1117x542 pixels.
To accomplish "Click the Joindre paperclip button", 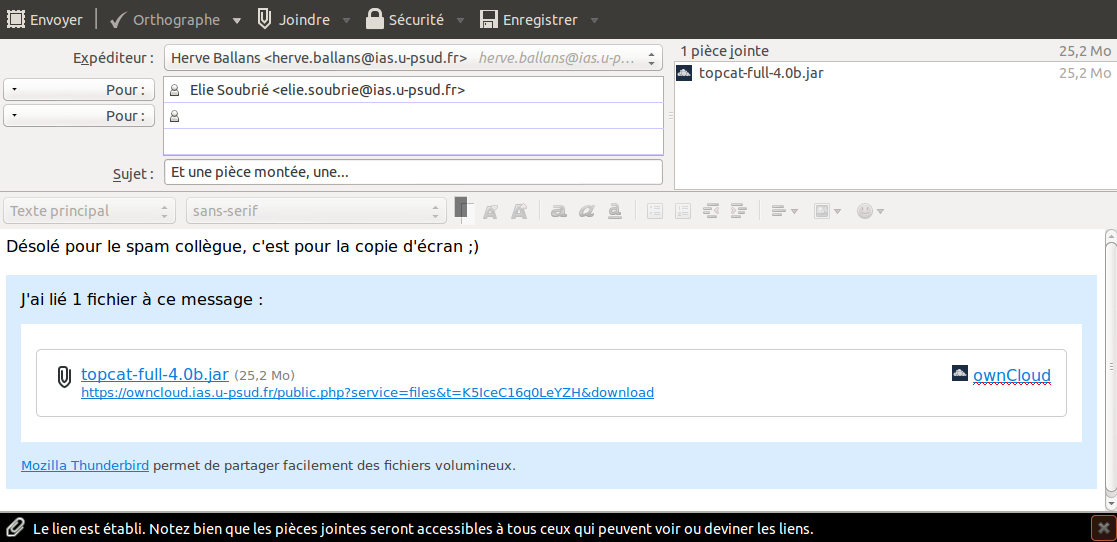I will (293, 20).
